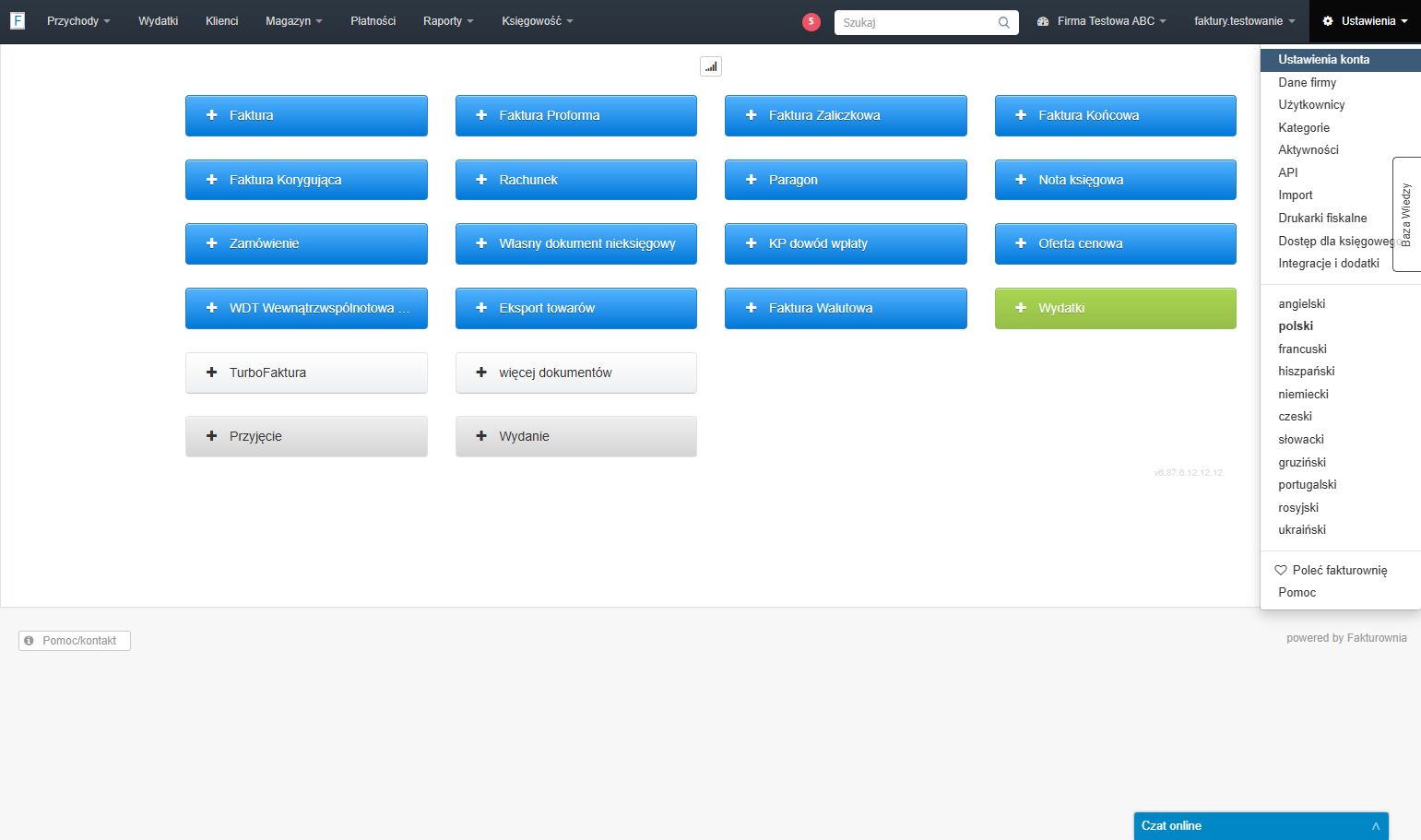This screenshot has width=1421, height=840.
Task: Open Klienci in the navigation bar
Action: point(222,21)
